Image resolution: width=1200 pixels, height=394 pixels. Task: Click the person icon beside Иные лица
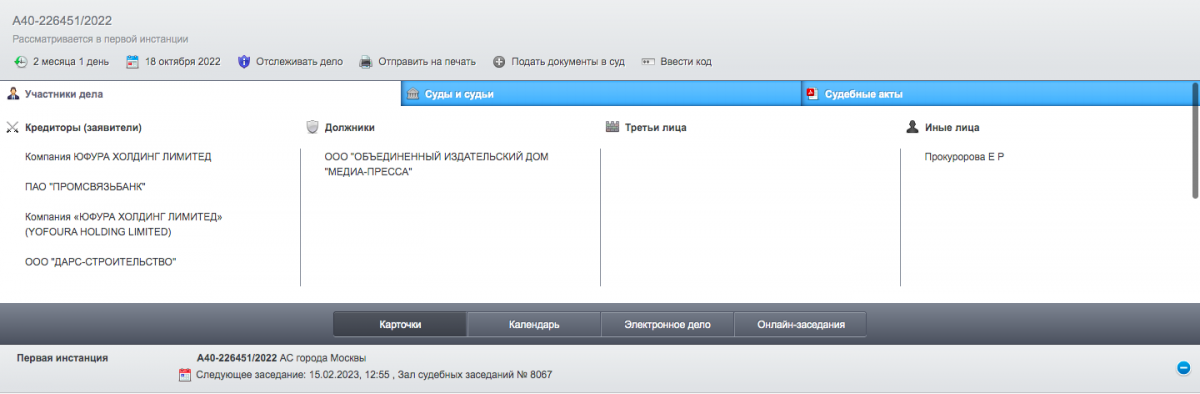912,128
